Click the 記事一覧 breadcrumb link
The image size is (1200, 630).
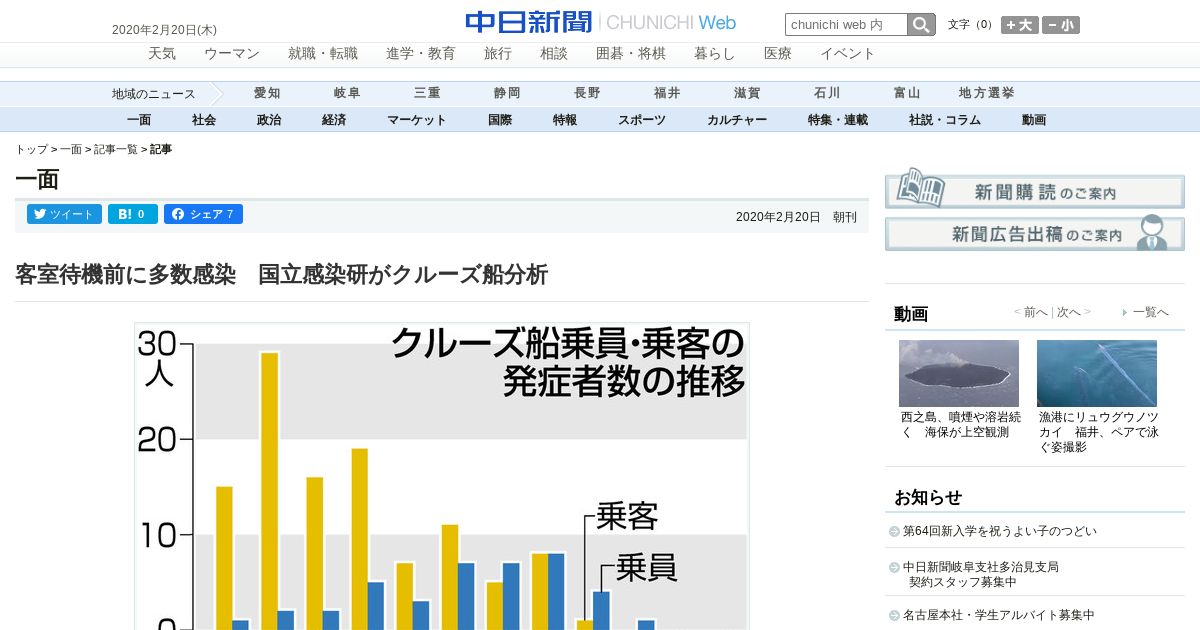(116, 149)
